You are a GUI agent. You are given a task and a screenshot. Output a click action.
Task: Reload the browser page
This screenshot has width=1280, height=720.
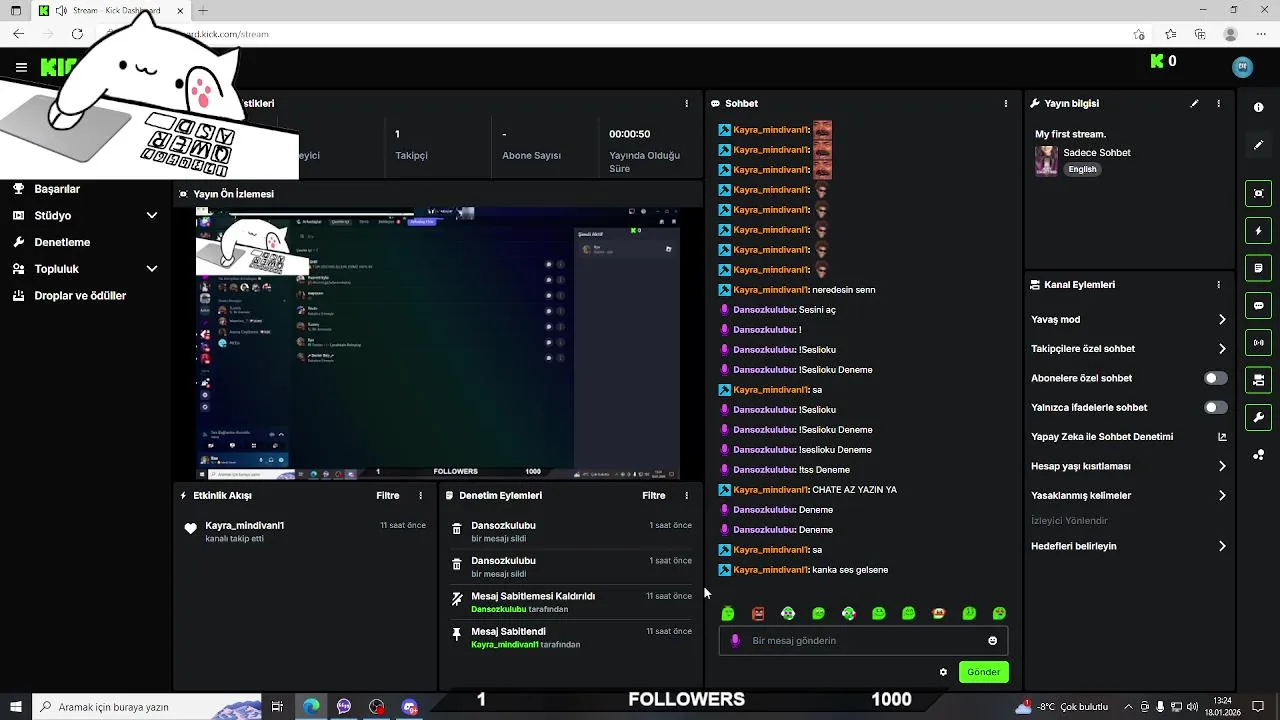[x=77, y=34]
